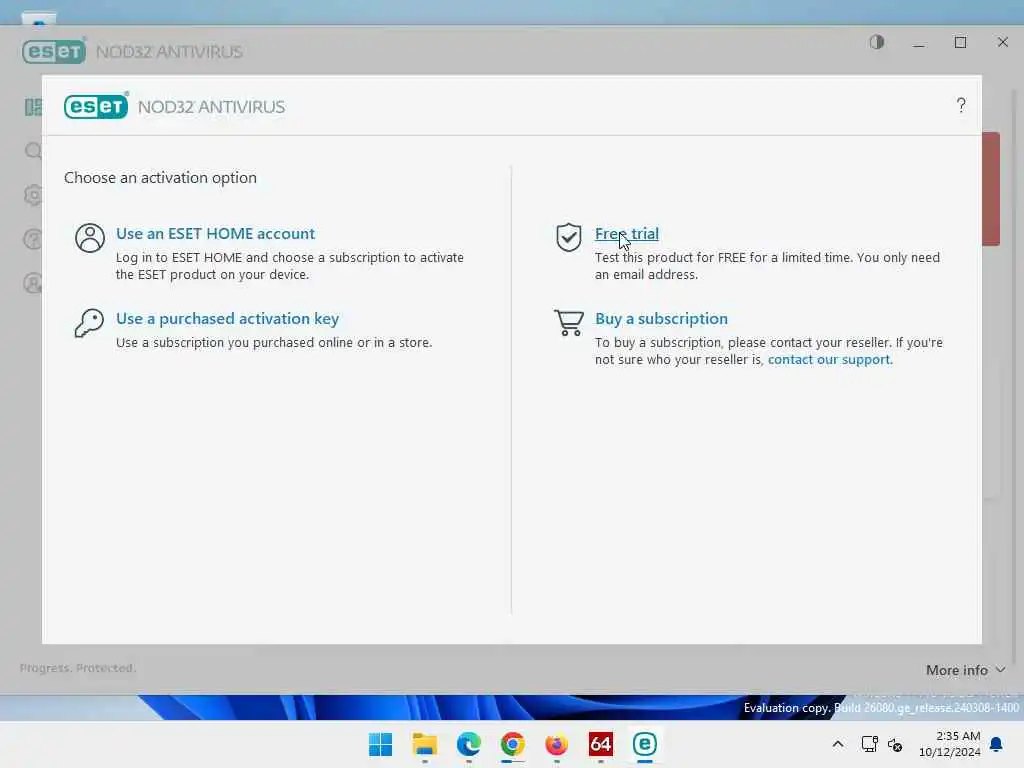Launch Microsoft Edge from the taskbar

(x=469, y=744)
